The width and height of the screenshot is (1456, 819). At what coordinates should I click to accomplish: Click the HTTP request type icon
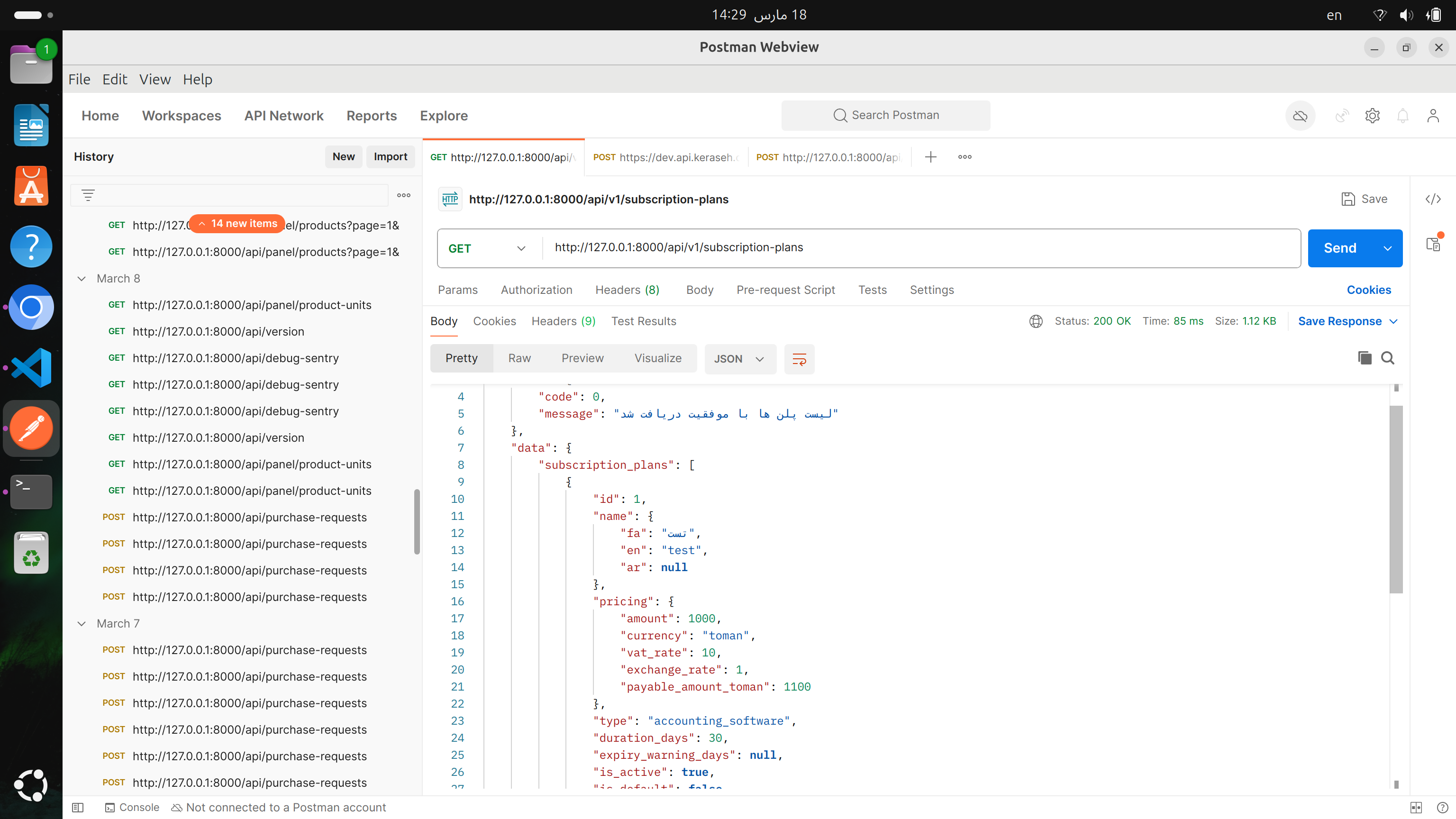[450, 199]
